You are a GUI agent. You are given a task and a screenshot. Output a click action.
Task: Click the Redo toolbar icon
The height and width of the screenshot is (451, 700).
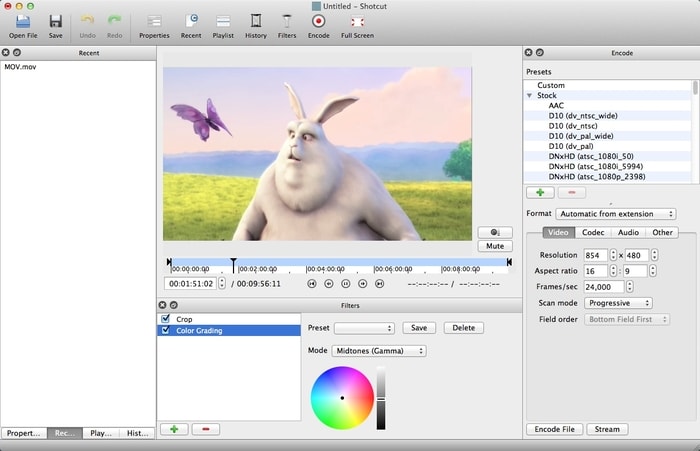(114, 27)
